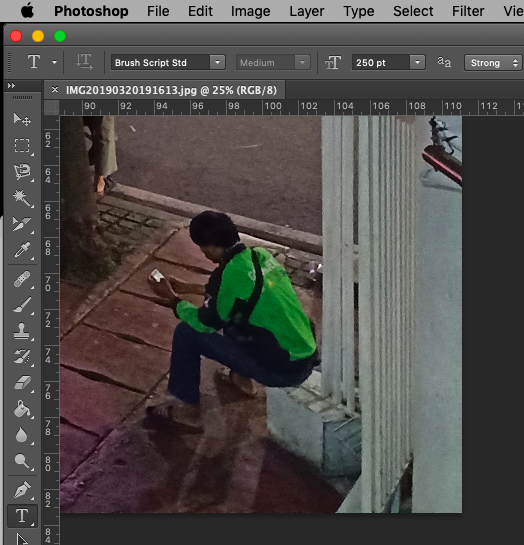Open the 250 pt font size dropdown
Screen dimensions: 524x545
[x=417, y=63]
